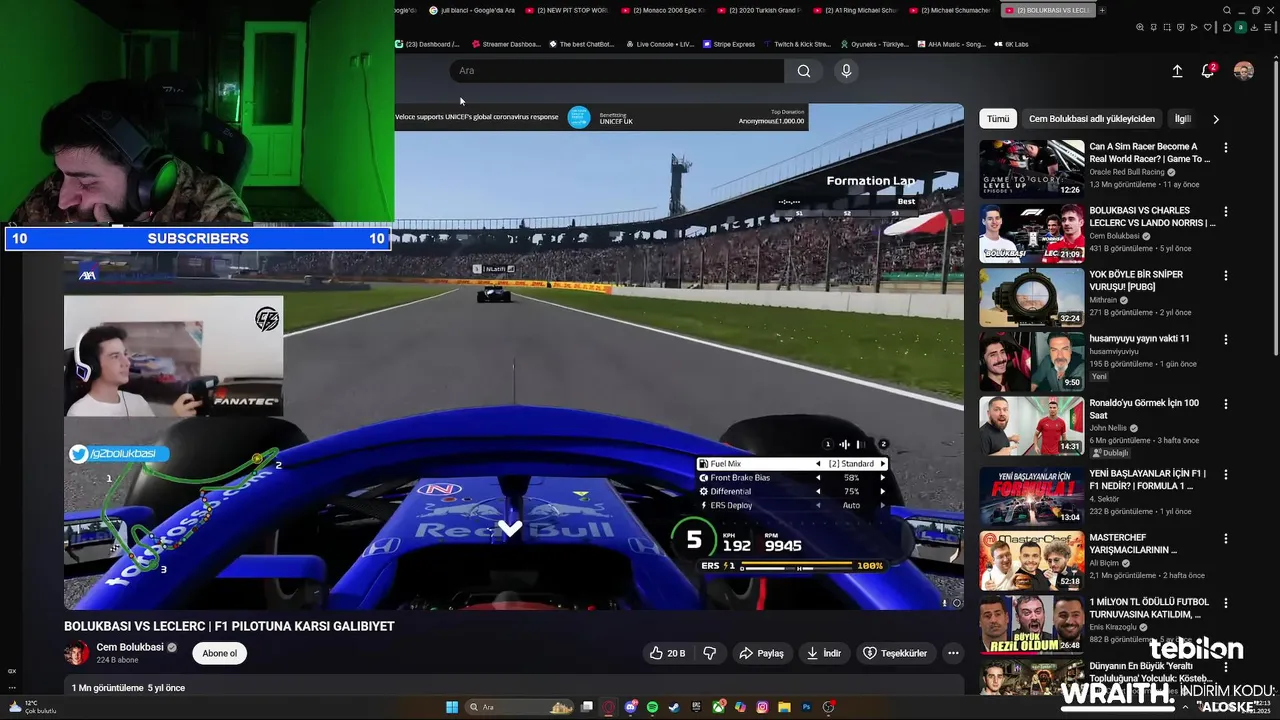Open options for BOLUKBASI VS CHARLES LECLERC video
The image size is (1280, 720).
[x=1226, y=211]
